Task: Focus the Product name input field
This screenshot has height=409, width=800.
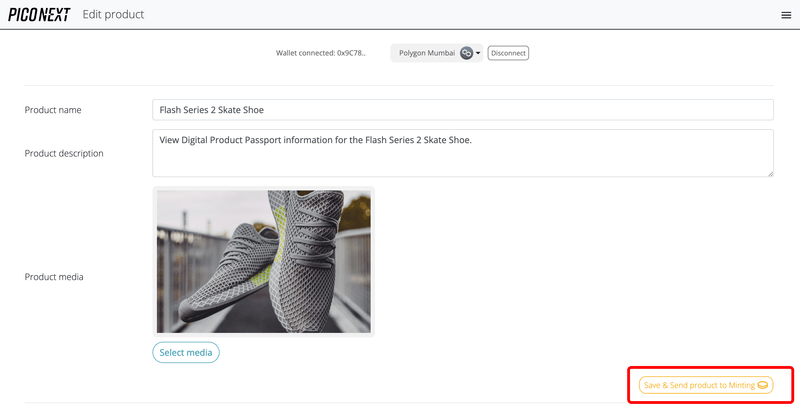Action: pos(463,110)
